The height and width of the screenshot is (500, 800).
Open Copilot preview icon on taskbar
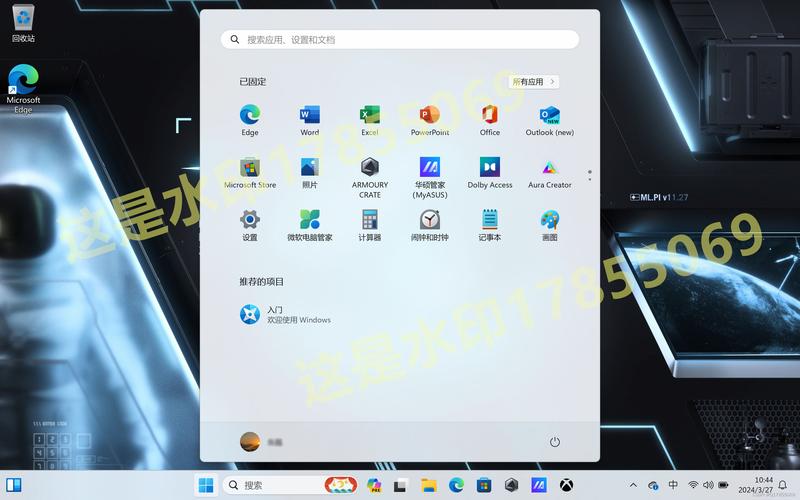374,485
